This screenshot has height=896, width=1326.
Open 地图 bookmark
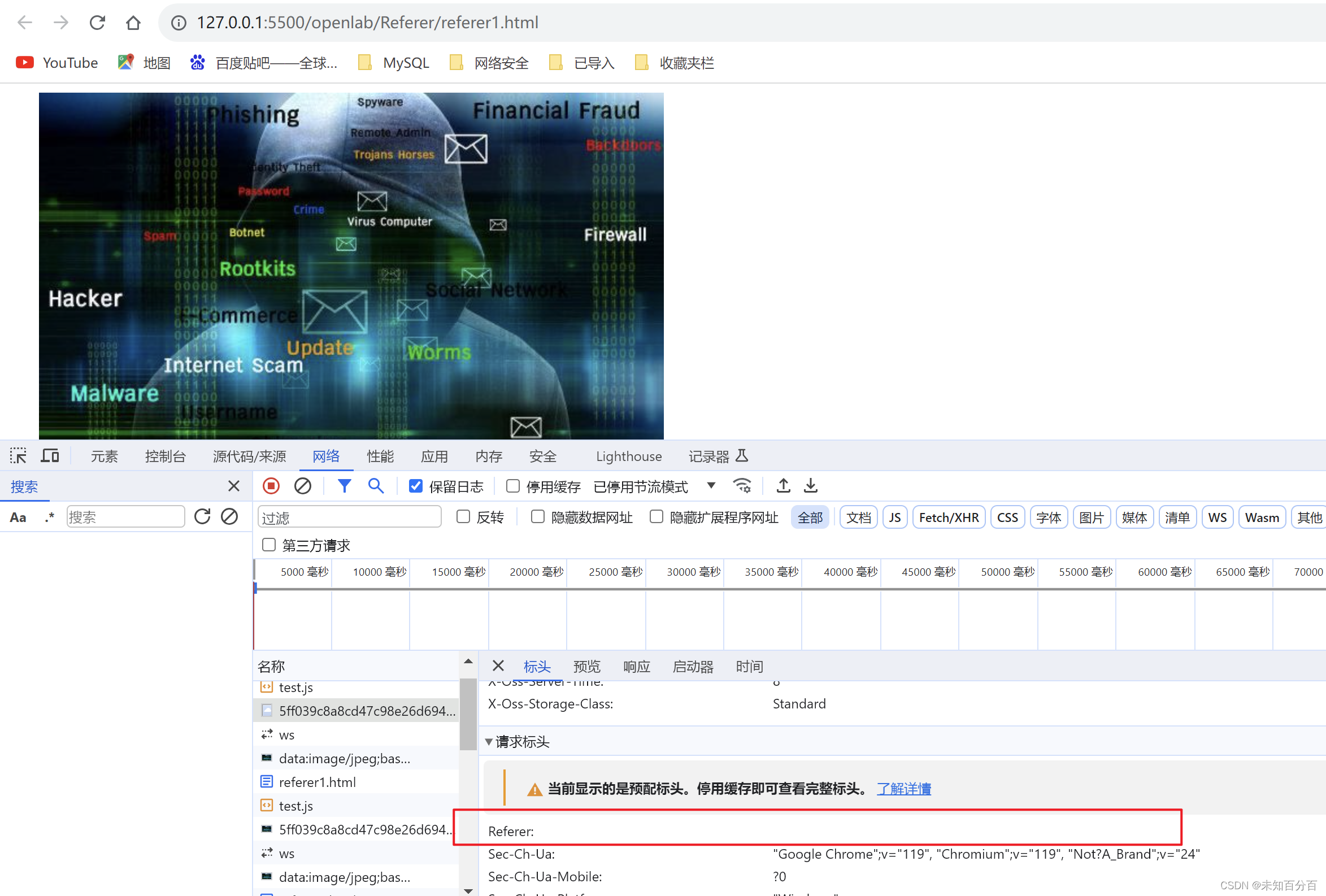tap(145, 62)
